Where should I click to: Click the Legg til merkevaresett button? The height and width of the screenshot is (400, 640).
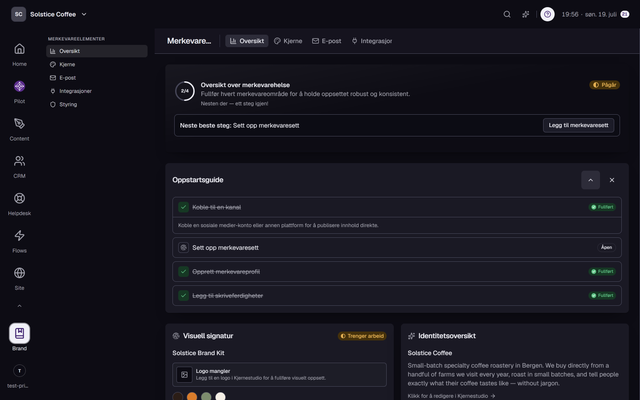[578, 125]
